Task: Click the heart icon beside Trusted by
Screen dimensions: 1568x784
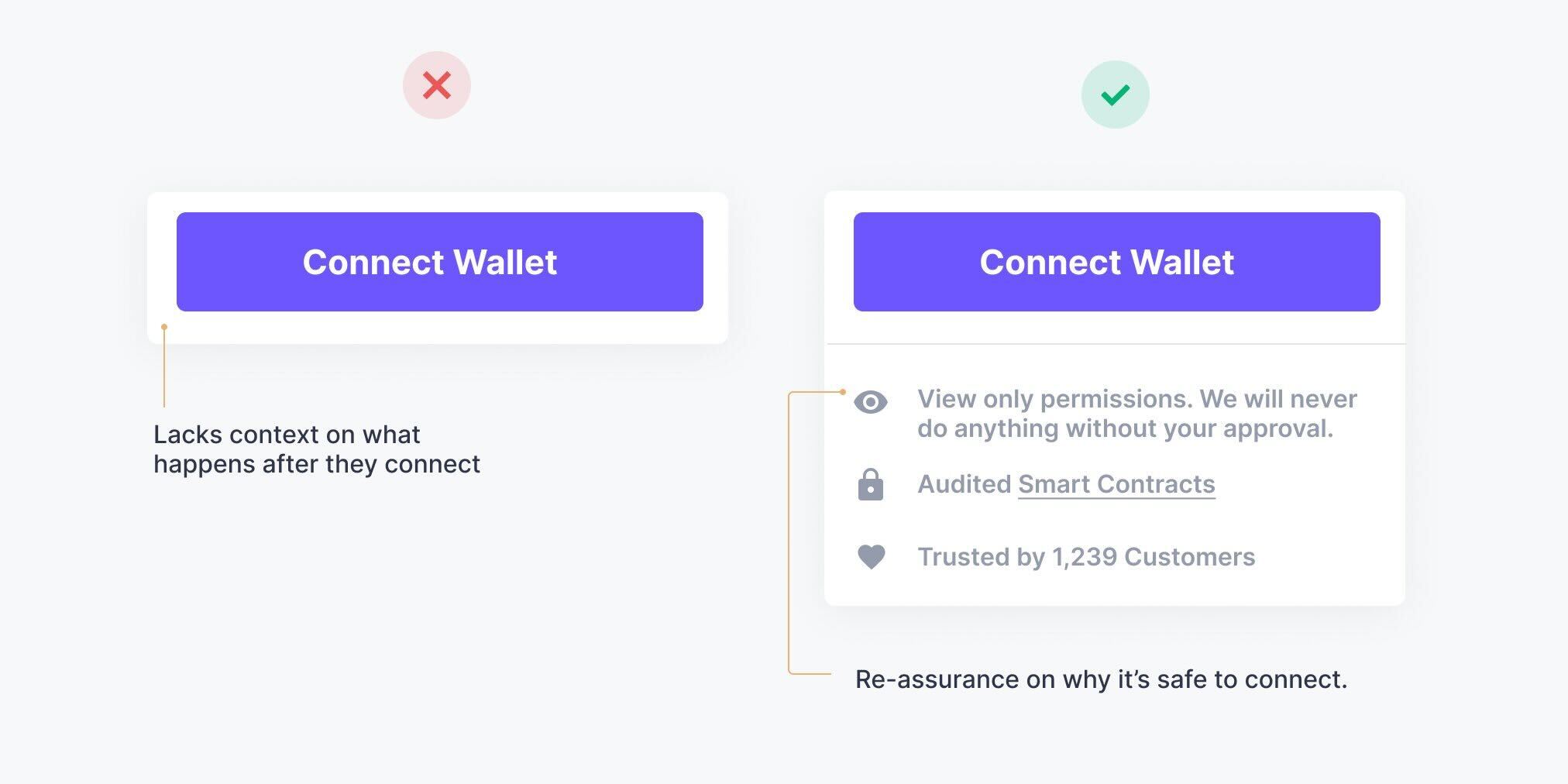Action: click(871, 557)
